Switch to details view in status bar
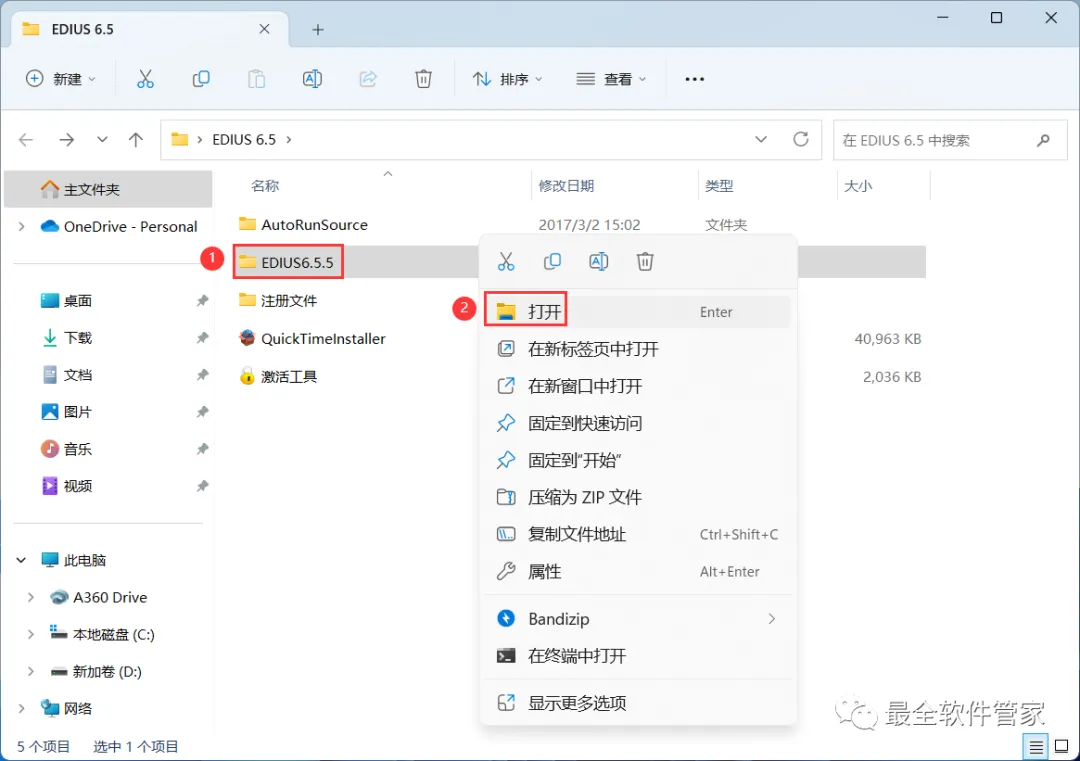Screen dimensions: 1080x761 pos(1035,747)
